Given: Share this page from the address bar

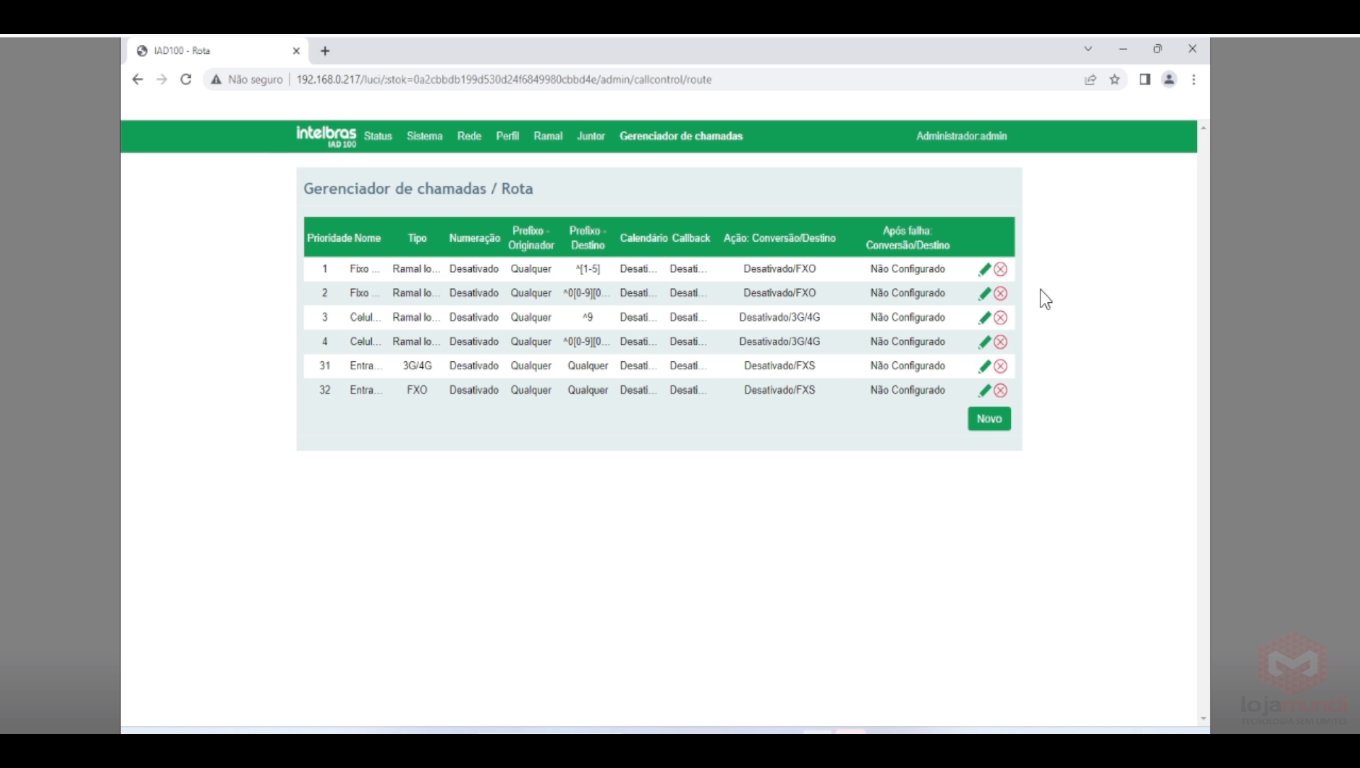Looking at the screenshot, I should click(1090, 79).
